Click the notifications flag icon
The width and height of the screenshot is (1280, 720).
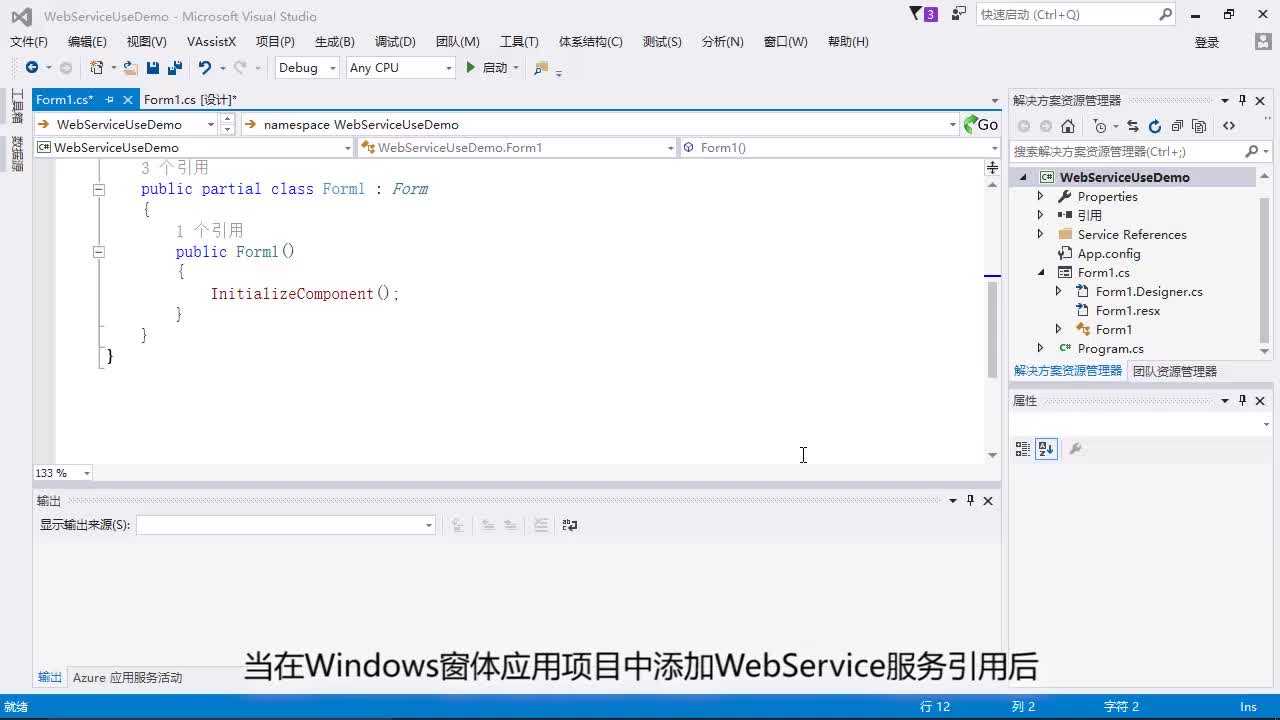click(916, 14)
